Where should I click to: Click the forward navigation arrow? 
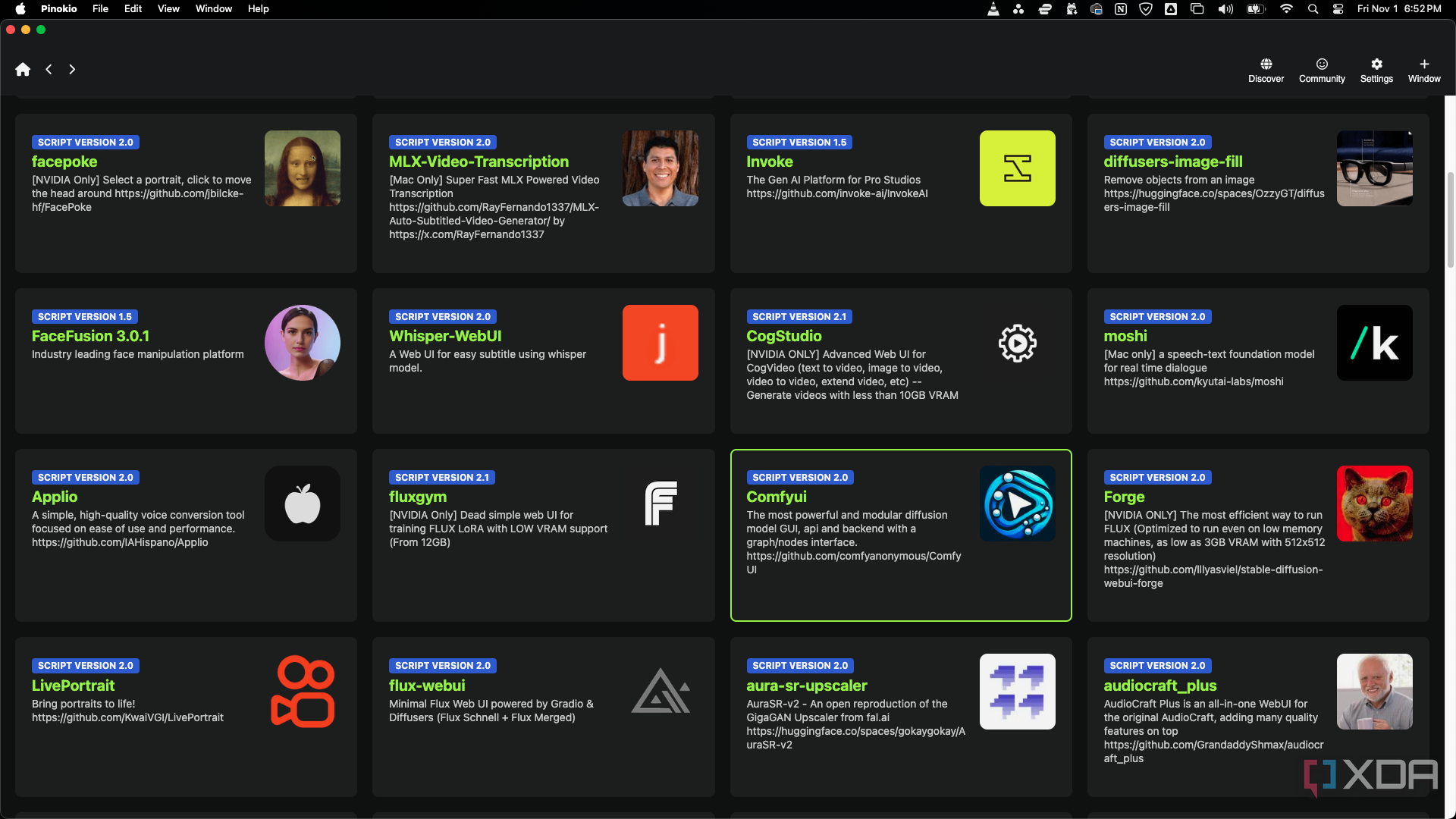tap(72, 69)
